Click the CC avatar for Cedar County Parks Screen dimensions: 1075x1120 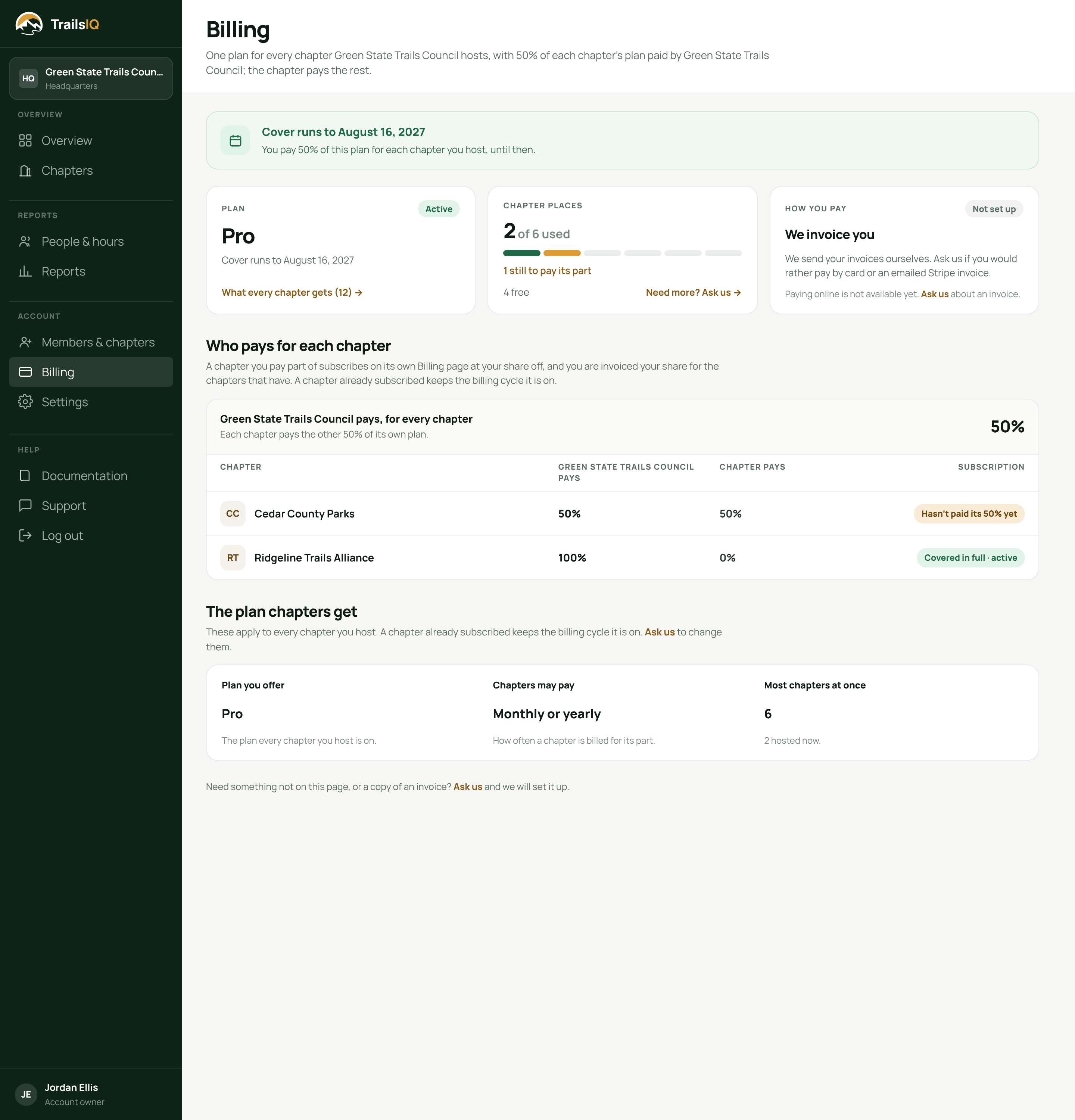click(233, 514)
